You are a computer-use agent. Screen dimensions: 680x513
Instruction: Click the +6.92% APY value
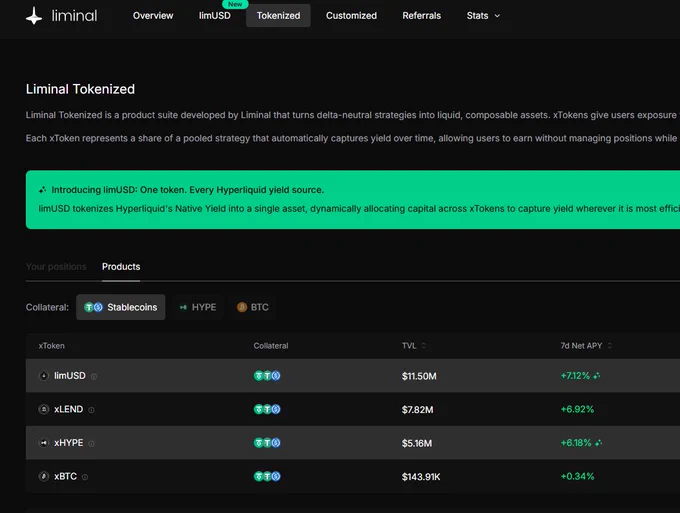577,409
